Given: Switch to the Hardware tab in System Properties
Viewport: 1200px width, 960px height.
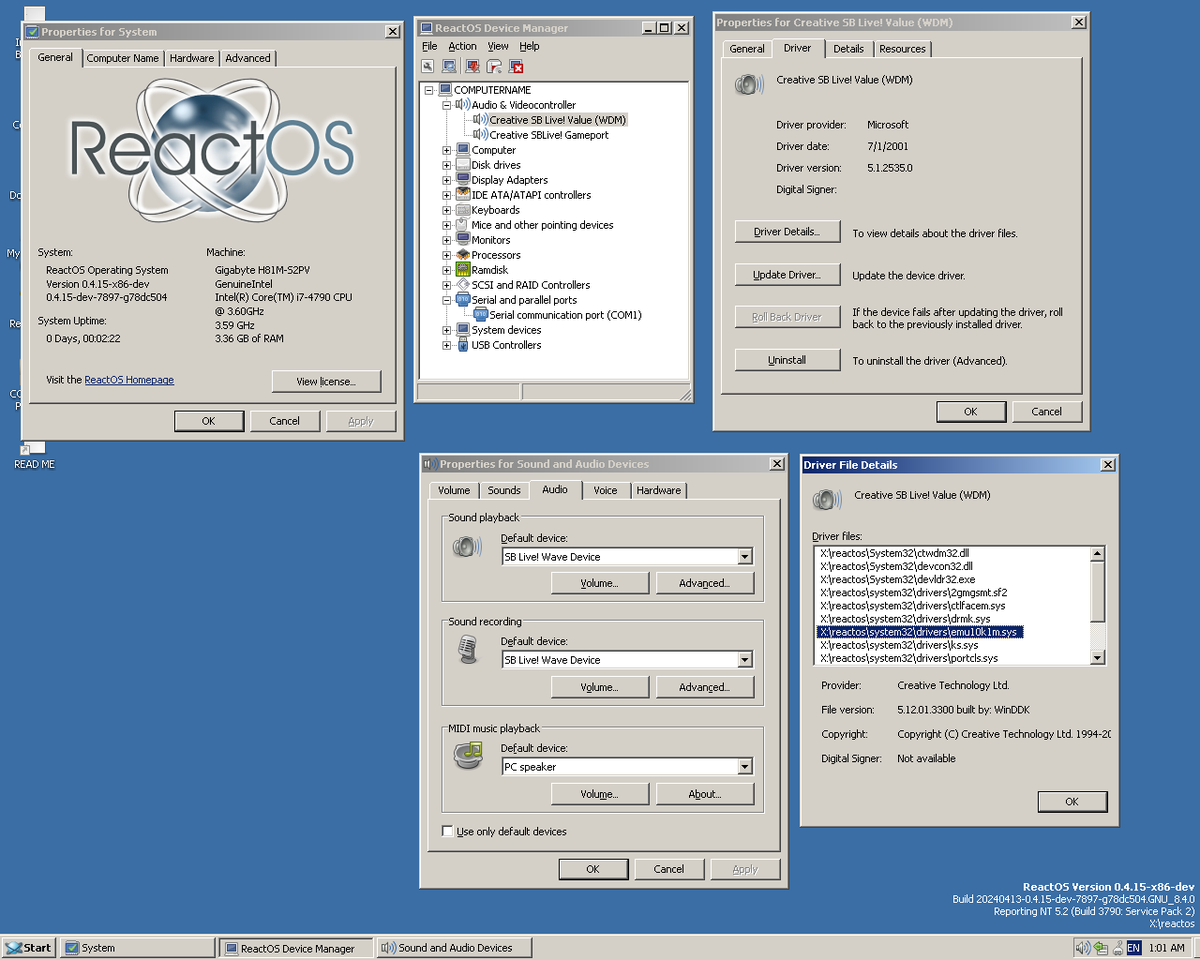Looking at the screenshot, I should (x=192, y=58).
